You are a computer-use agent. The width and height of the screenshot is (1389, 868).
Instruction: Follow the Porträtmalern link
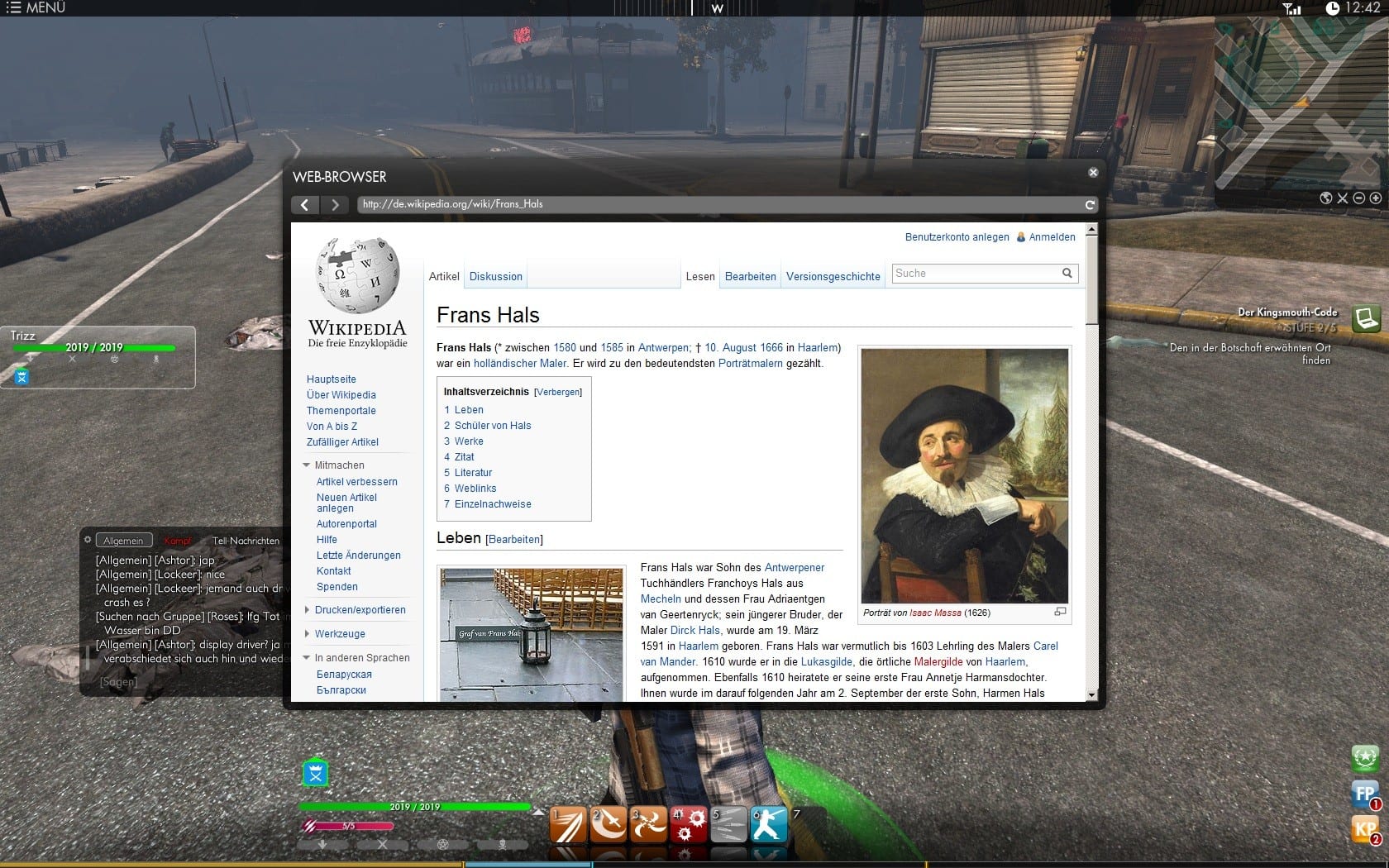(750, 364)
